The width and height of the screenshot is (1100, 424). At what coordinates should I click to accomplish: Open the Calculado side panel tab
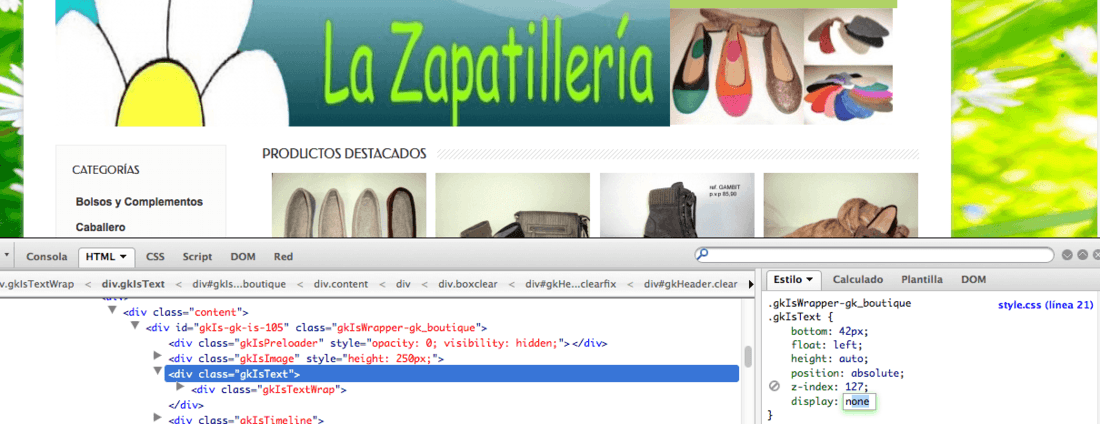(x=858, y=279)
